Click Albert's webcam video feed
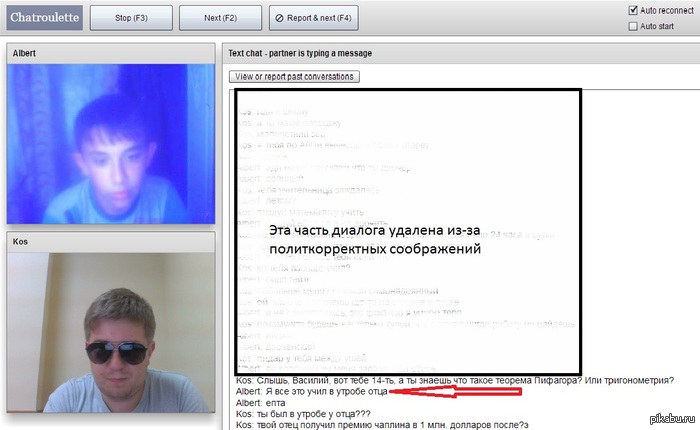Viewport: 700px width, 430px height. (x=110, y=146)
